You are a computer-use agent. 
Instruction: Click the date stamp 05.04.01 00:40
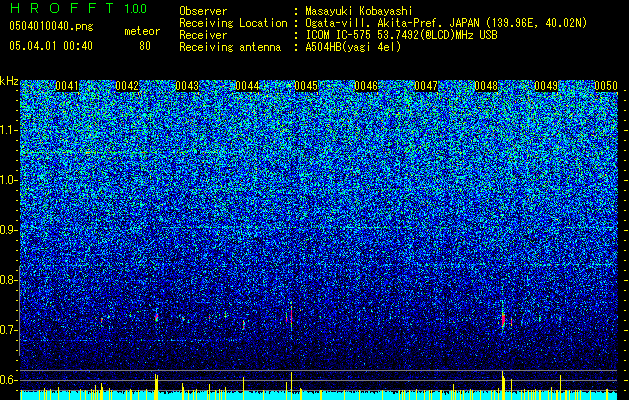point(51,46)
